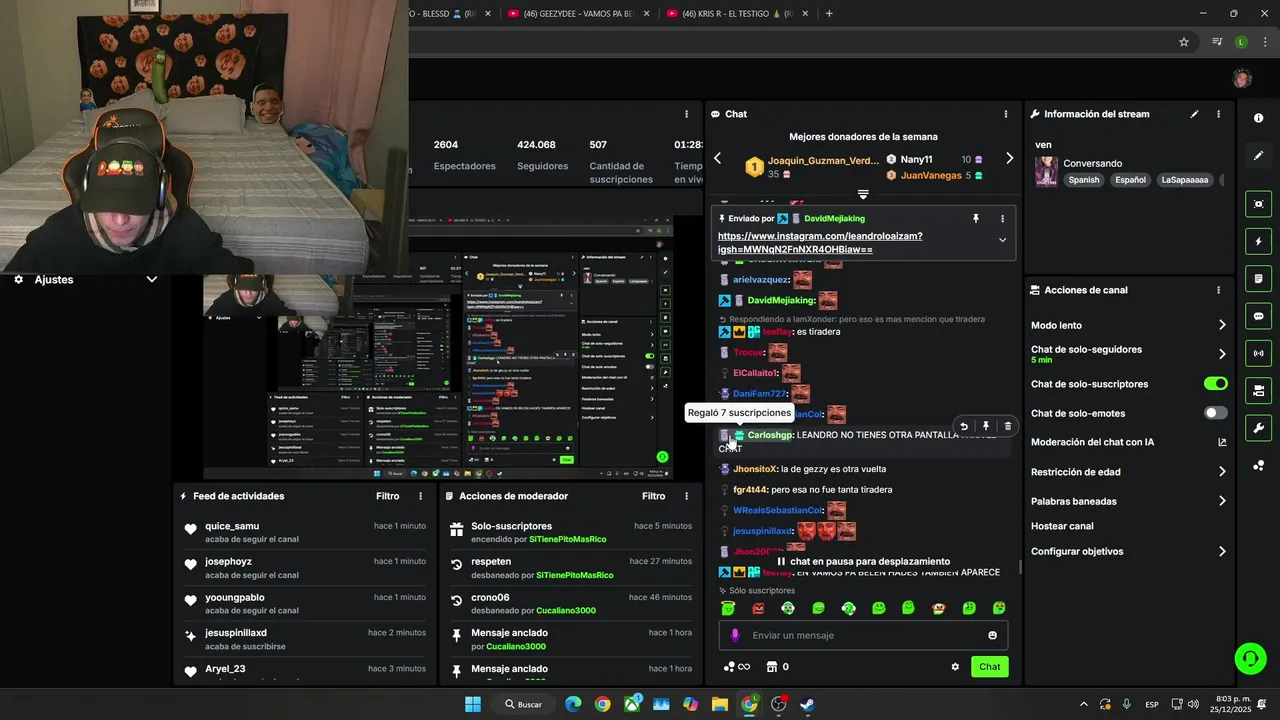The width and height of the screenshot is (1280, 720).
Task: Open File Explorer from taskbar
Action: [719, 704]
